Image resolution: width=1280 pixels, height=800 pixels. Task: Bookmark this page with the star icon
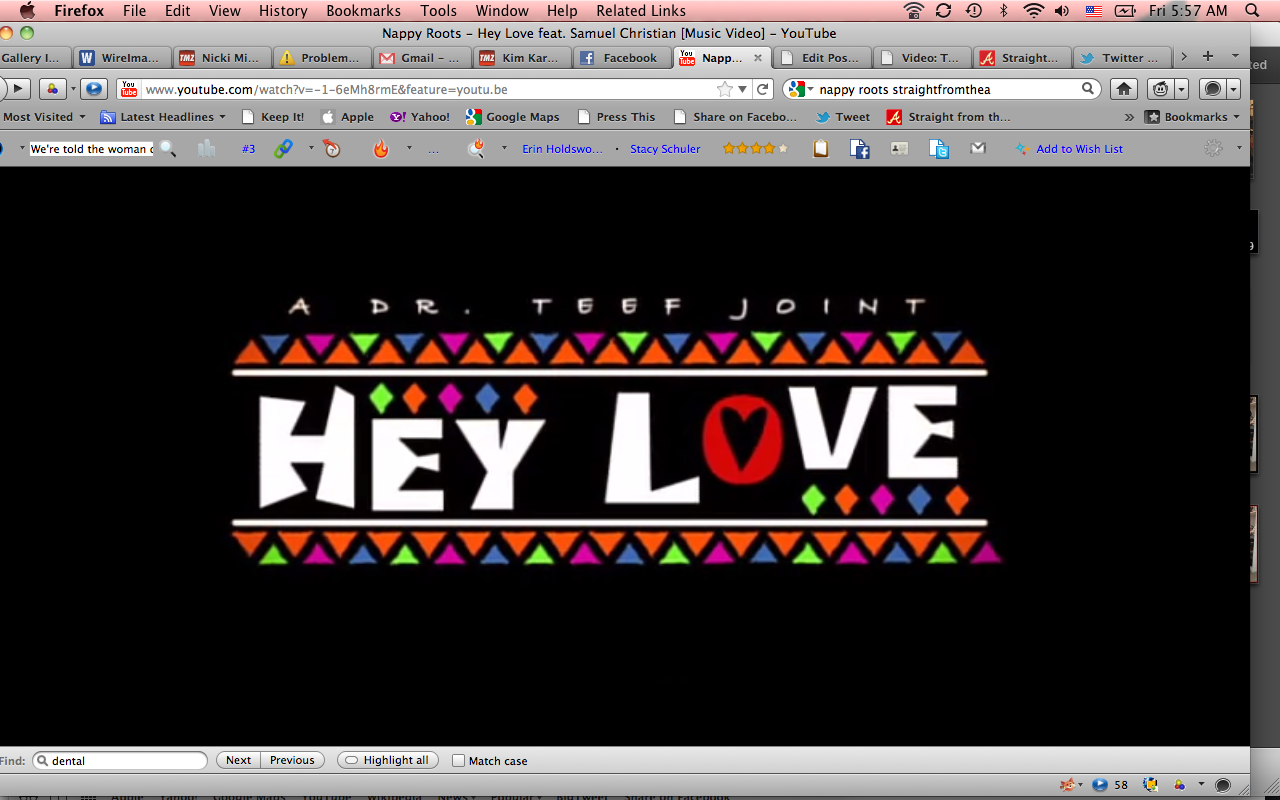pos(724,89)
